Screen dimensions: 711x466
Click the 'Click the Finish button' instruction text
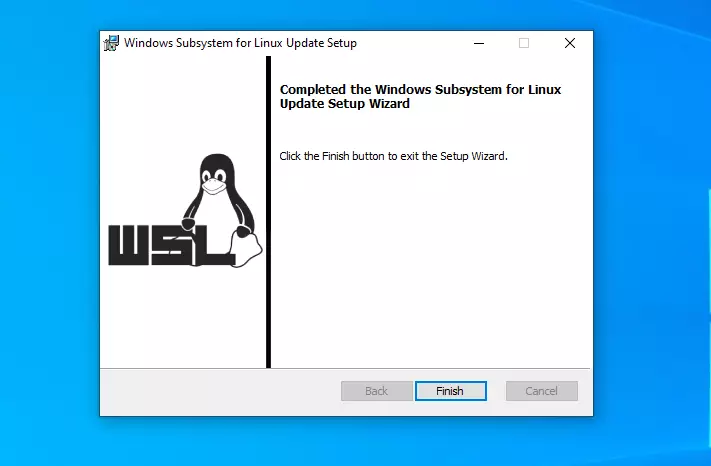point(393,156)
